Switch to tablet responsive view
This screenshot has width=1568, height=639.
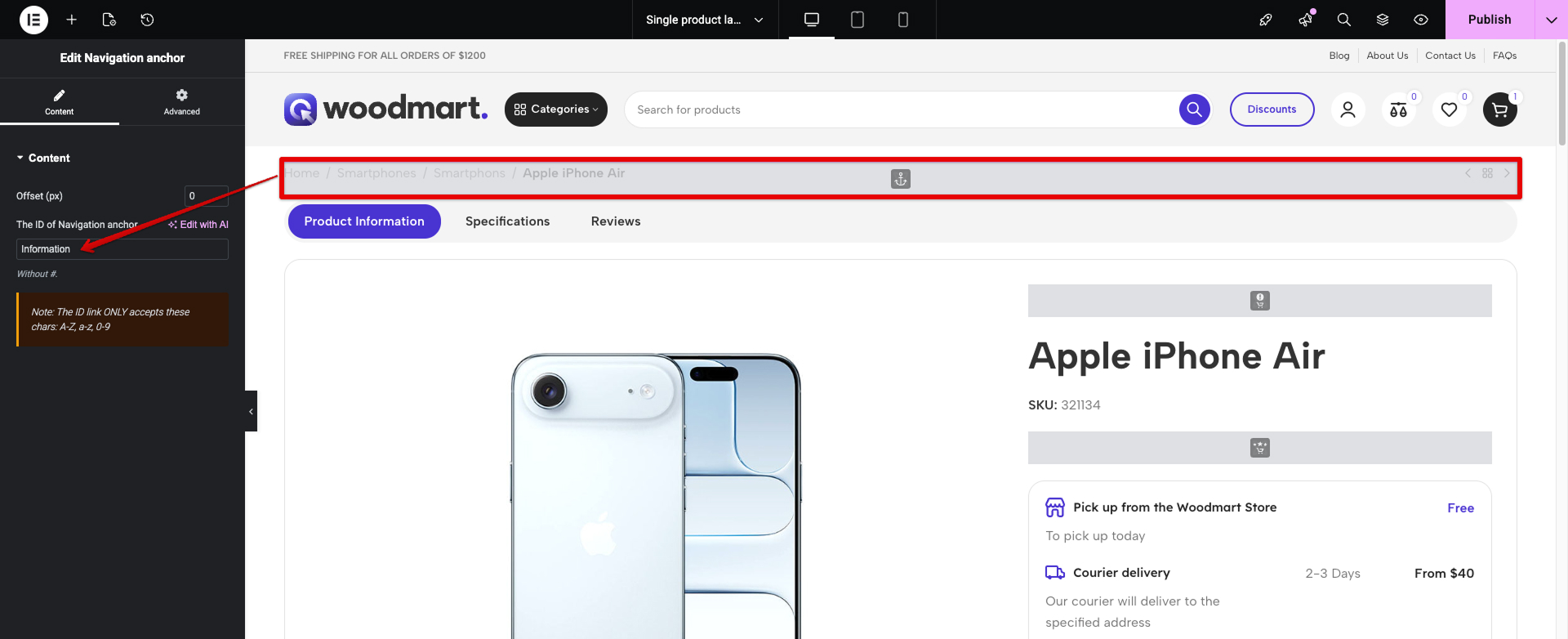(x=857, y=20)
